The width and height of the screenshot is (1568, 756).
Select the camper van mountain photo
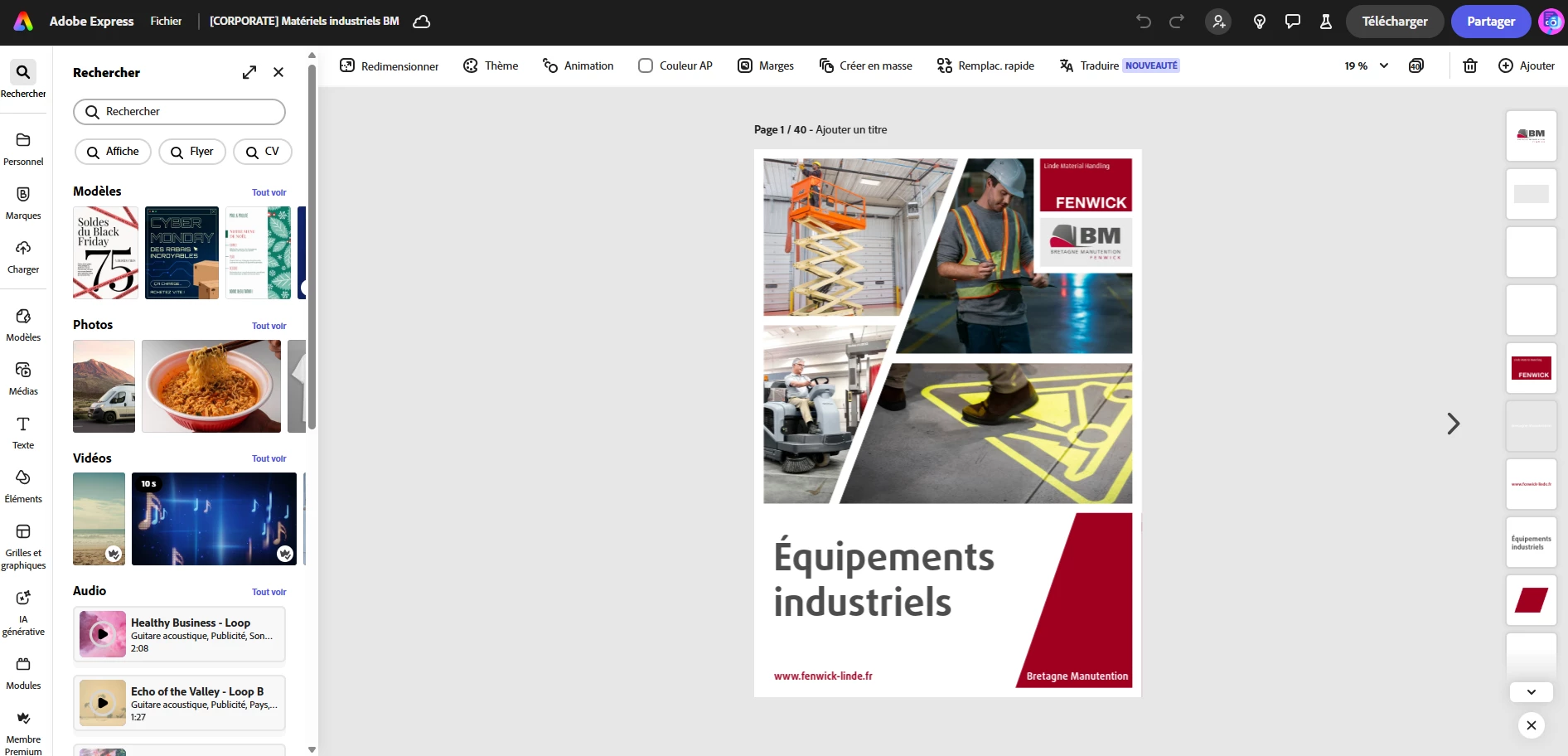(104, 386)
